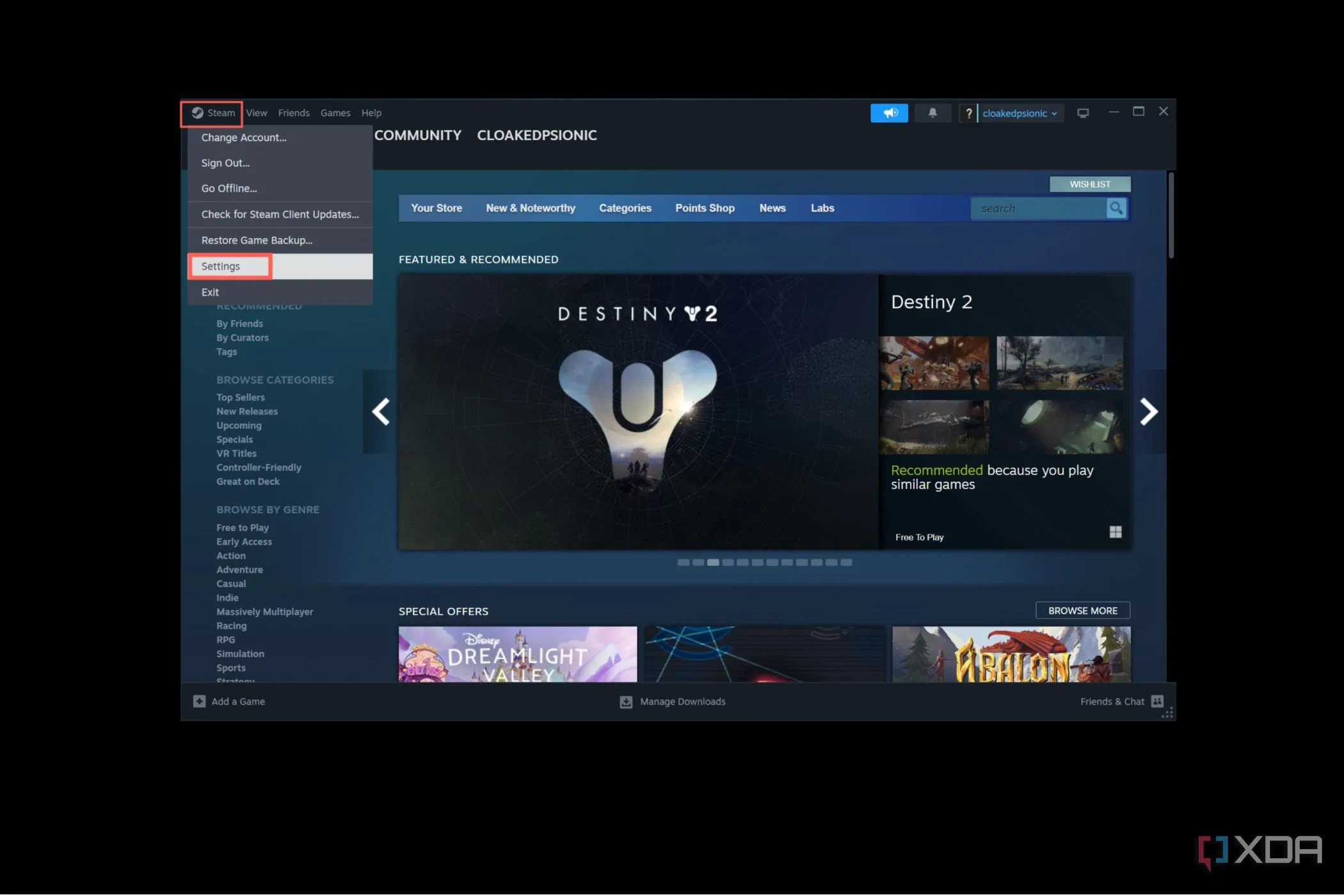Focus the store search field
This screenshot has width=1344, height=896.
click(x=1038, y=209)
